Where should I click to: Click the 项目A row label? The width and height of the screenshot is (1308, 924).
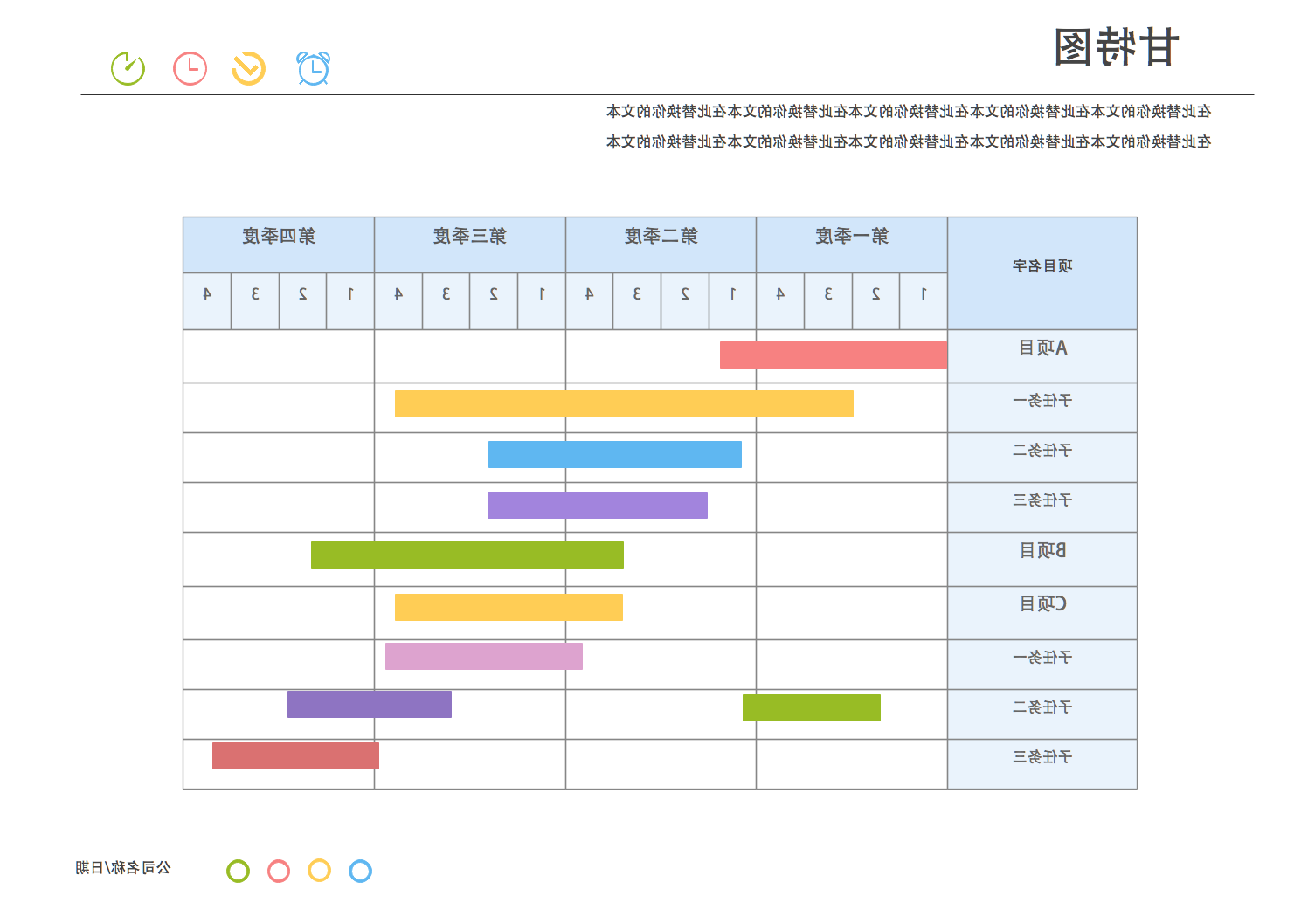tap(1042, 348)
